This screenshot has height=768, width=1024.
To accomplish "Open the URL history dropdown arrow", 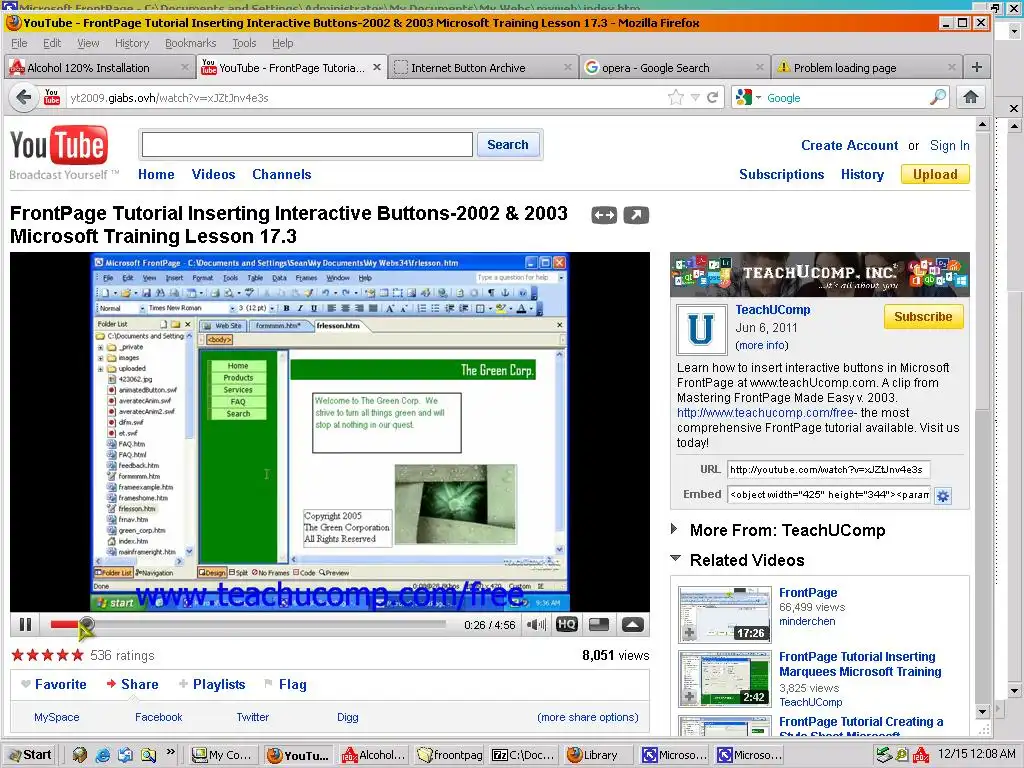I will (696, 98).
